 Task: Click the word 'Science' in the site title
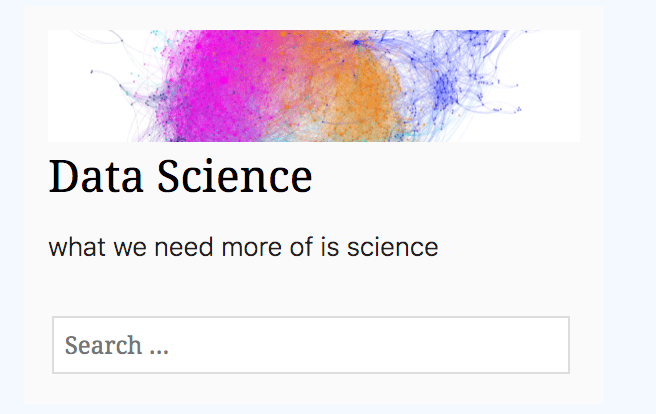click(233, 177)
